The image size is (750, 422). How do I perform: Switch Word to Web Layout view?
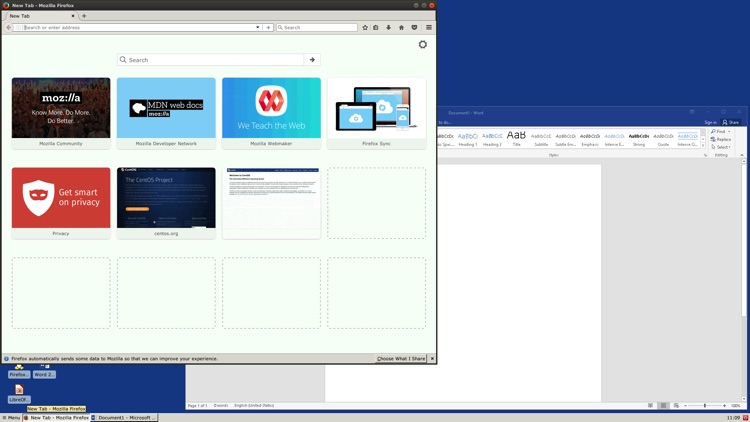pyautogui.click(x=676, y=406)
